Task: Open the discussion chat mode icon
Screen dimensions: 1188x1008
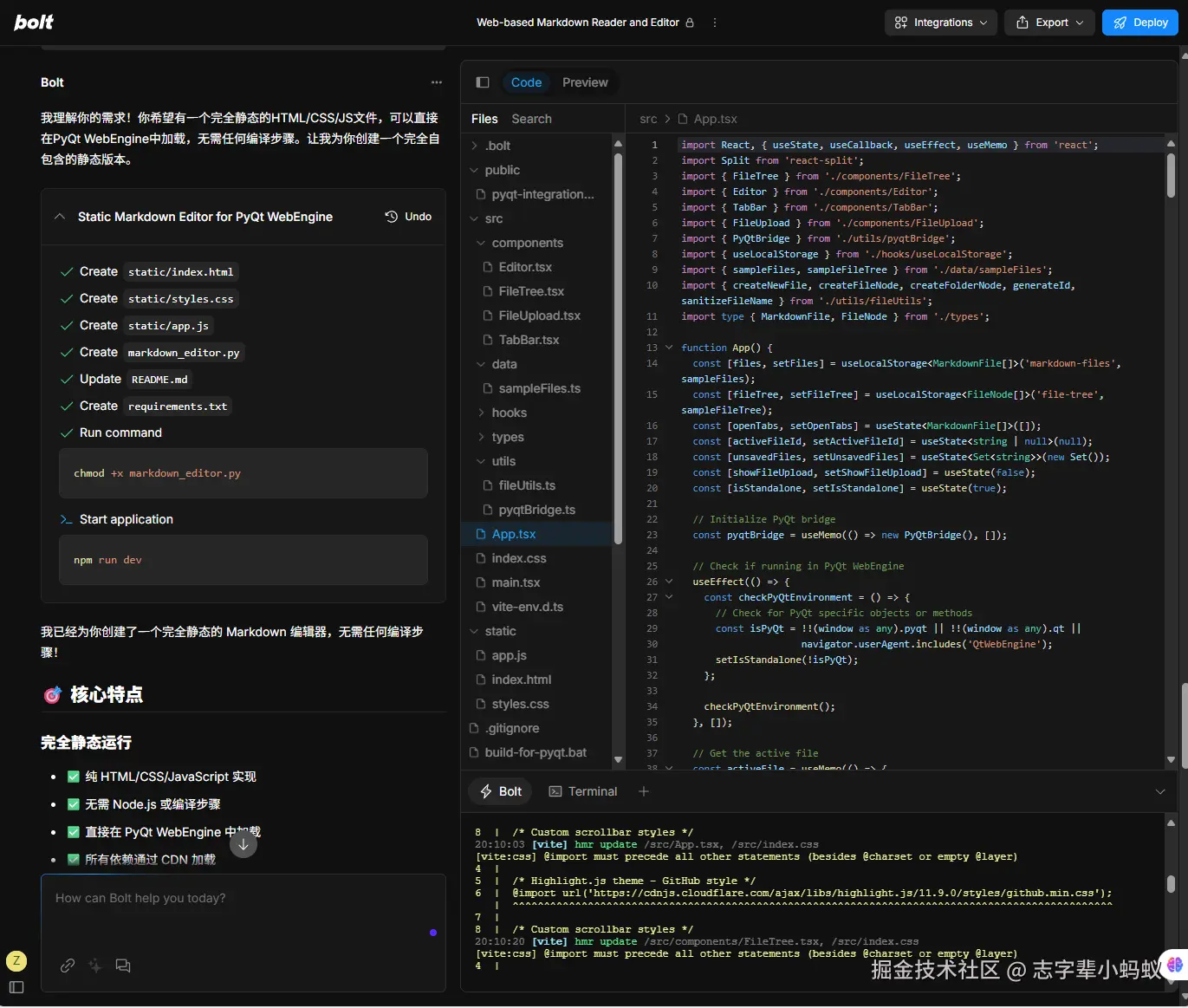Action: click(123, 966)
